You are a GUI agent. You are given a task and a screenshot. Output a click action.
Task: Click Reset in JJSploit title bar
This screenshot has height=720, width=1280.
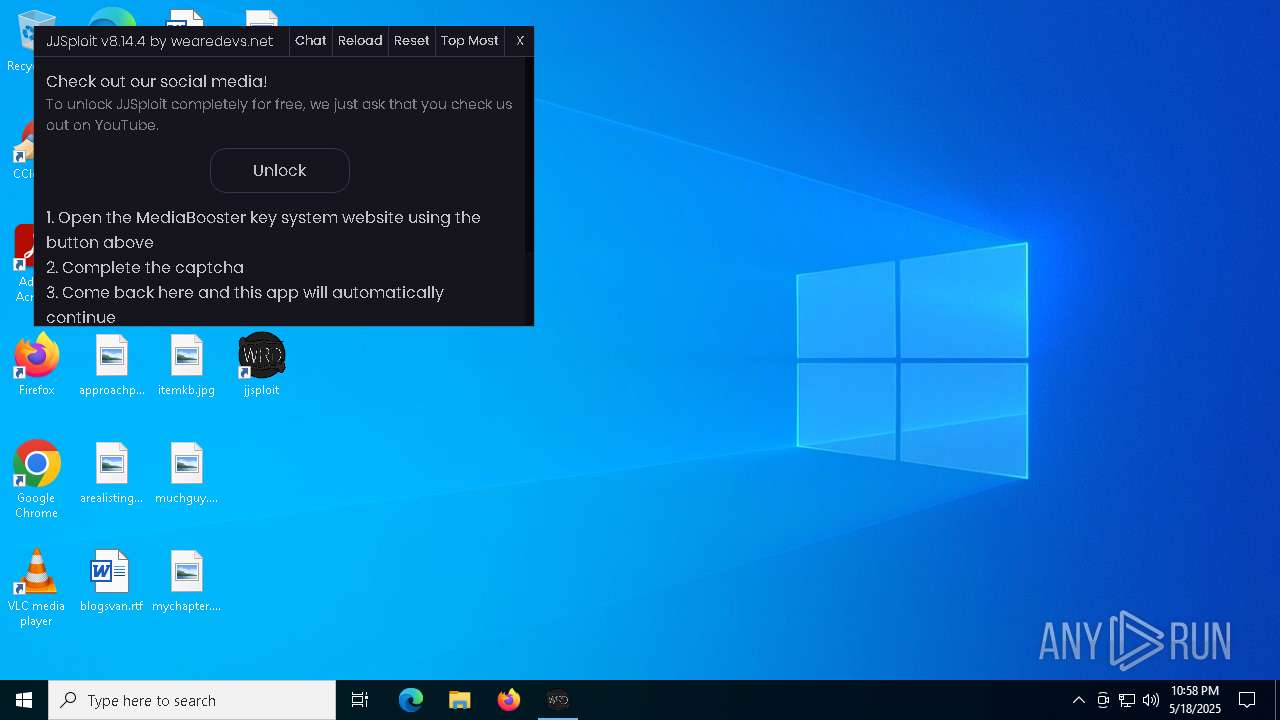[411, 41]
